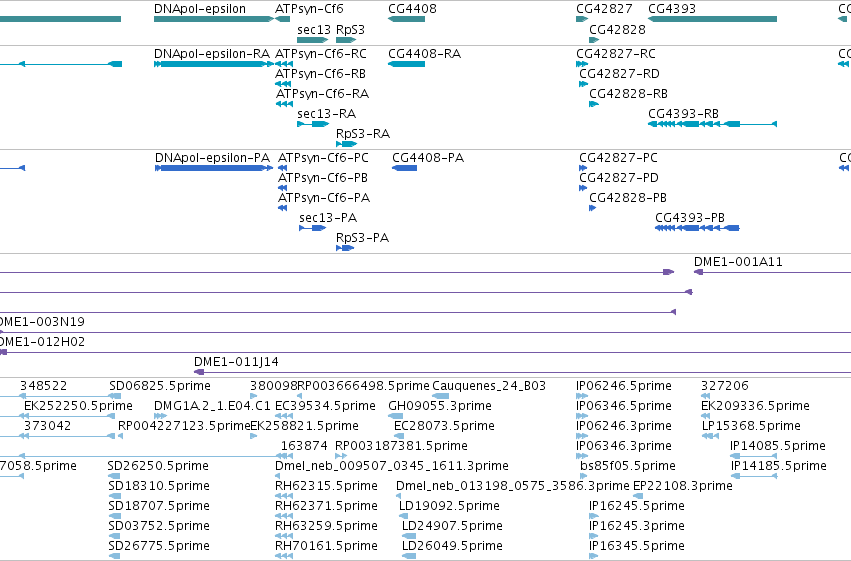851x561 pixels.
Task: Select the SD06825.5prime EST label
Action: (x=160, y=386)
